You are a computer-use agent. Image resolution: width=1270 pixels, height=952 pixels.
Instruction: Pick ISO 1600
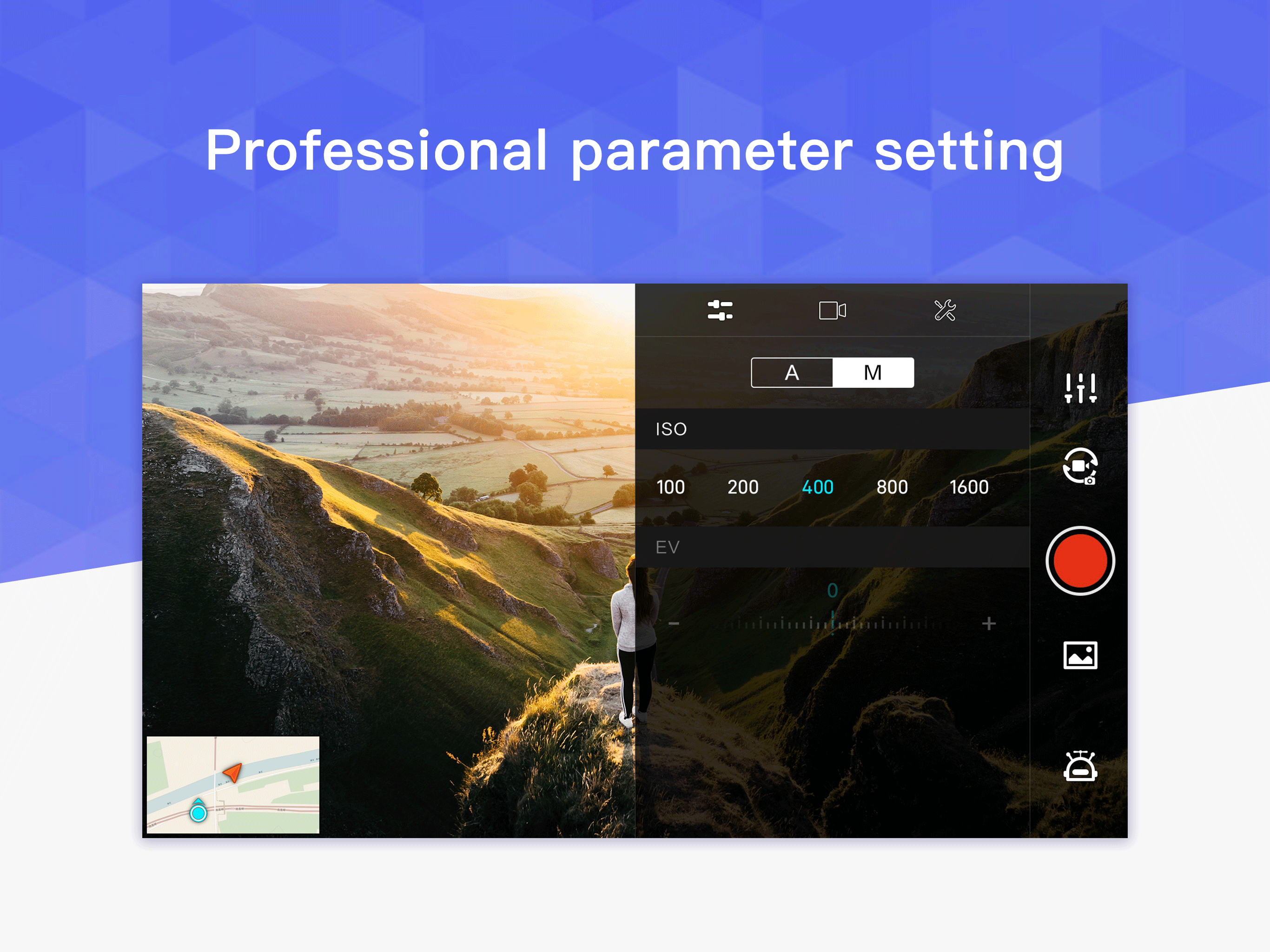pos(969,487)
